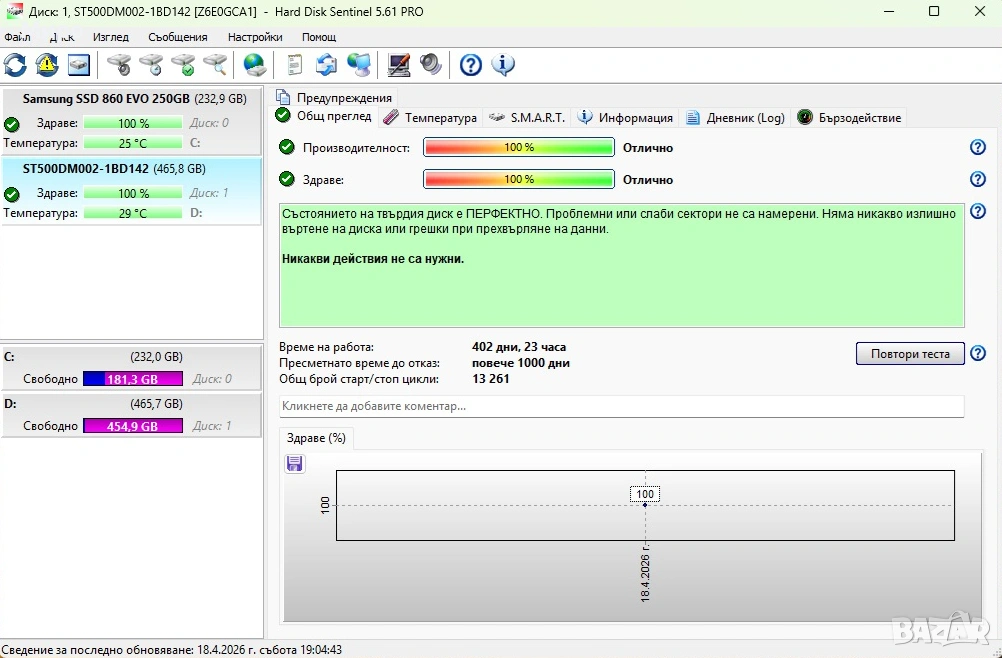Open the Изглед menu
This screenshot has height=658, width=1002.
point(111,37)
